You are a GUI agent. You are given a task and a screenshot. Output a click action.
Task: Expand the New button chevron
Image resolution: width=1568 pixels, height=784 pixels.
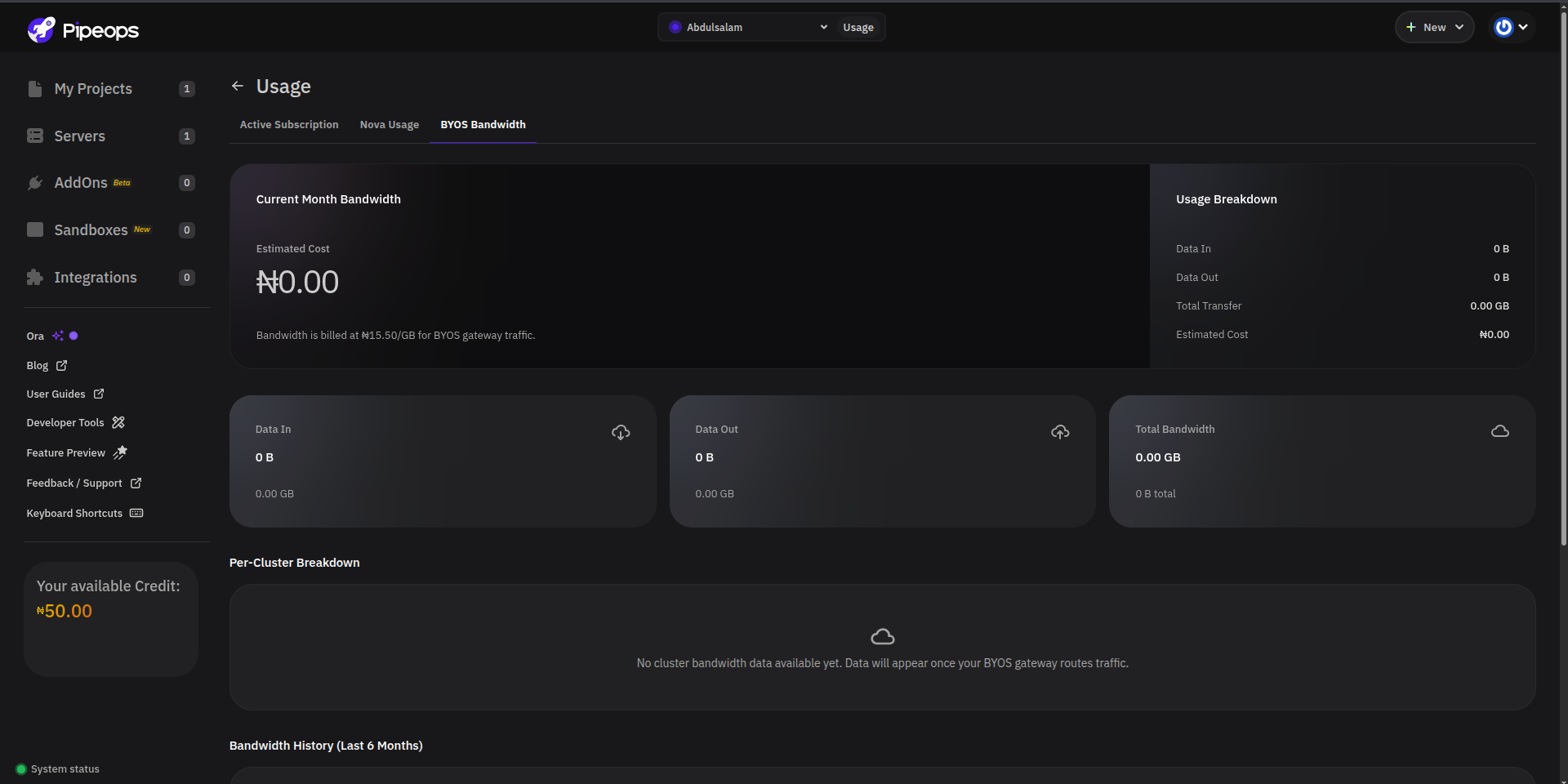point(1459,27)
